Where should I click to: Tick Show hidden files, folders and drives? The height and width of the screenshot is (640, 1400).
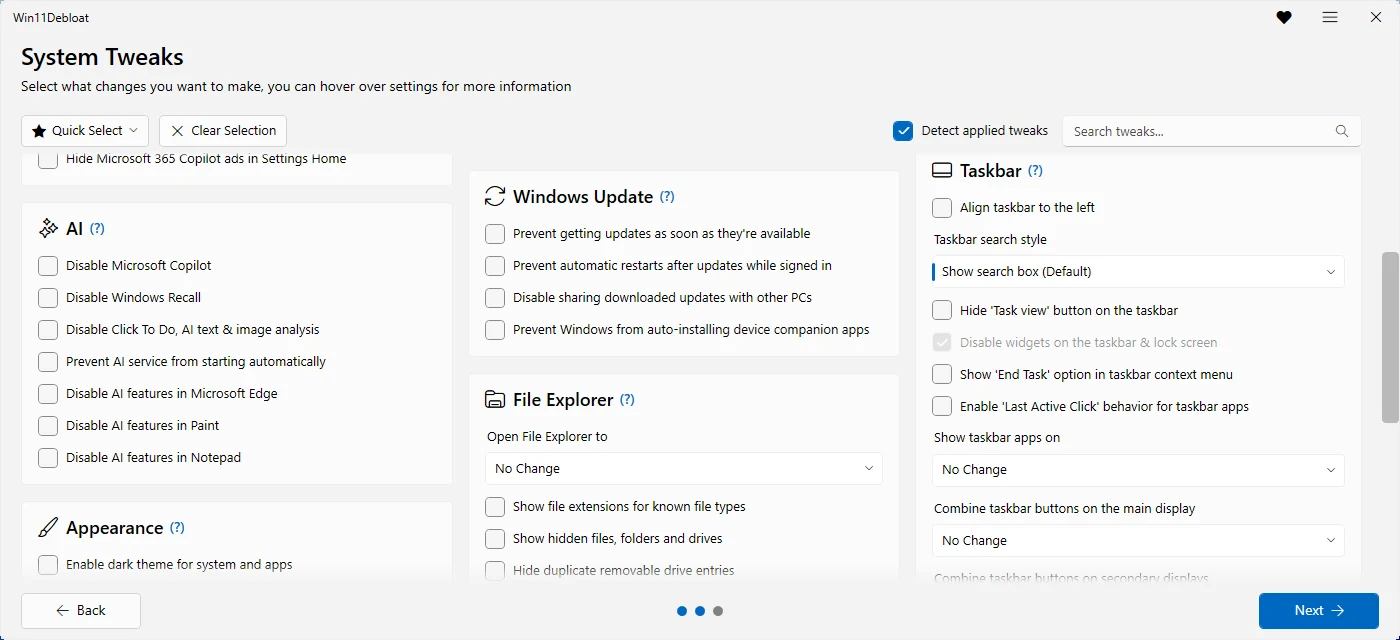495,538
